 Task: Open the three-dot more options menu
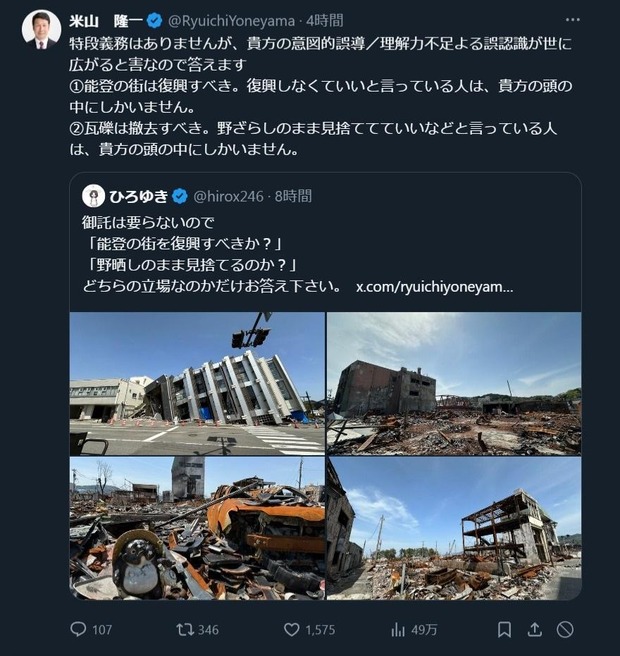pyautogui.click(x=572, y=20)
